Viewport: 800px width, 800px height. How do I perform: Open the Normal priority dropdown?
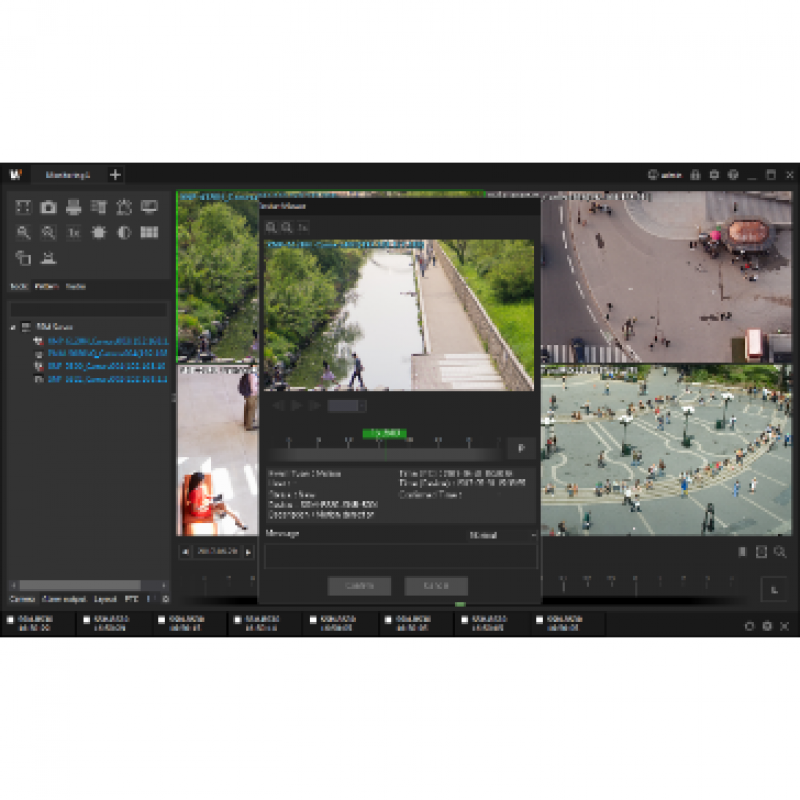(x=502, y=535)
